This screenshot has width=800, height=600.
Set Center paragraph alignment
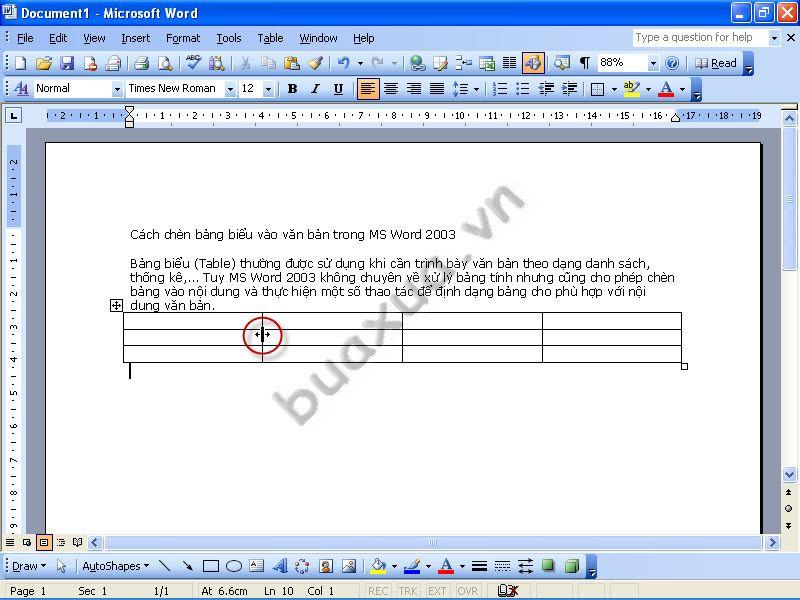click(x=391, y=89)
